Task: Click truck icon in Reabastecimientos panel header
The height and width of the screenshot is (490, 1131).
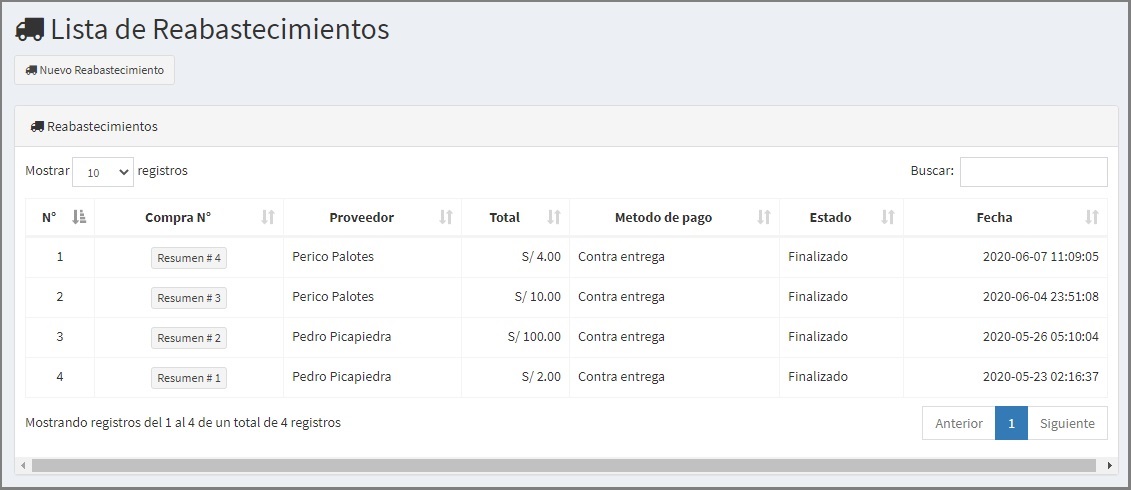Action: [38, 126]
